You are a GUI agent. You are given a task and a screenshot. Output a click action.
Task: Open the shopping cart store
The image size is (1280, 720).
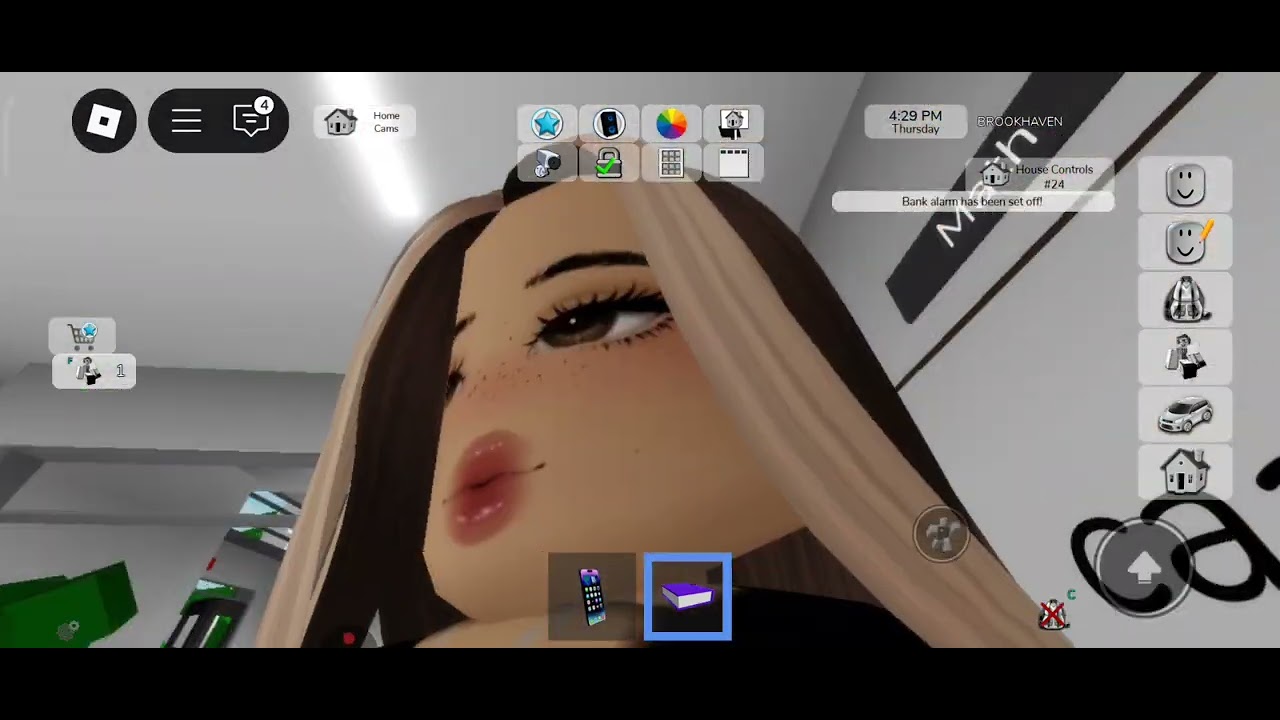(x=82, y=335)
